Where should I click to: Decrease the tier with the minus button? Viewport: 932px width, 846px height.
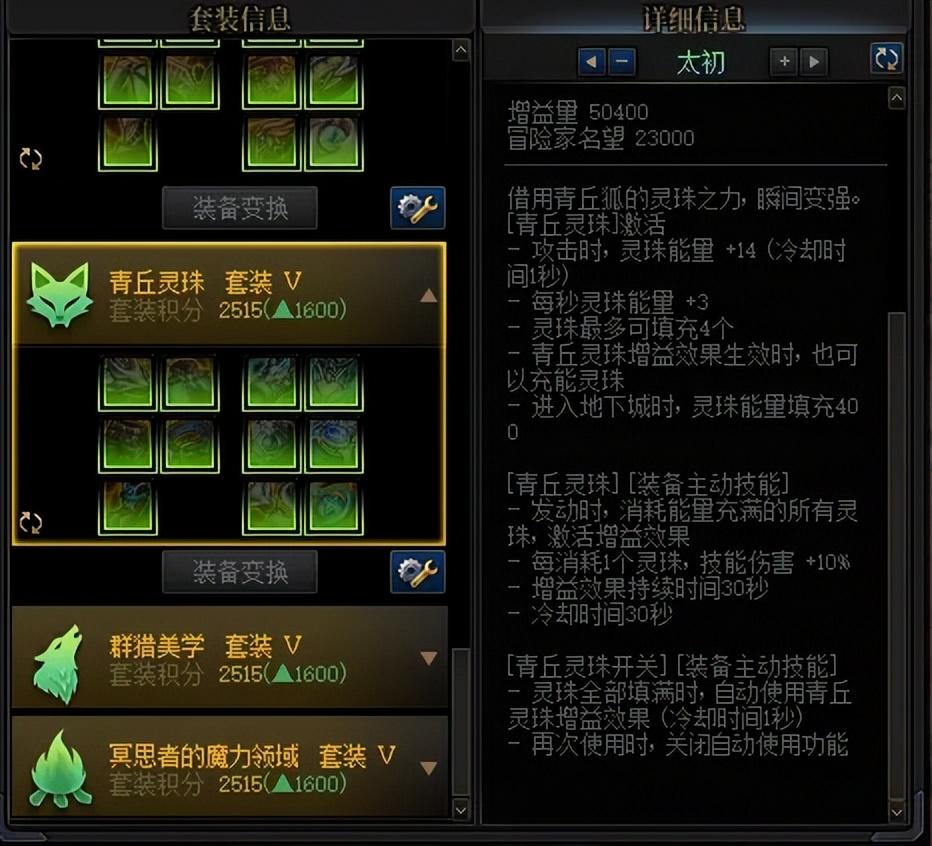pos(622,61)
